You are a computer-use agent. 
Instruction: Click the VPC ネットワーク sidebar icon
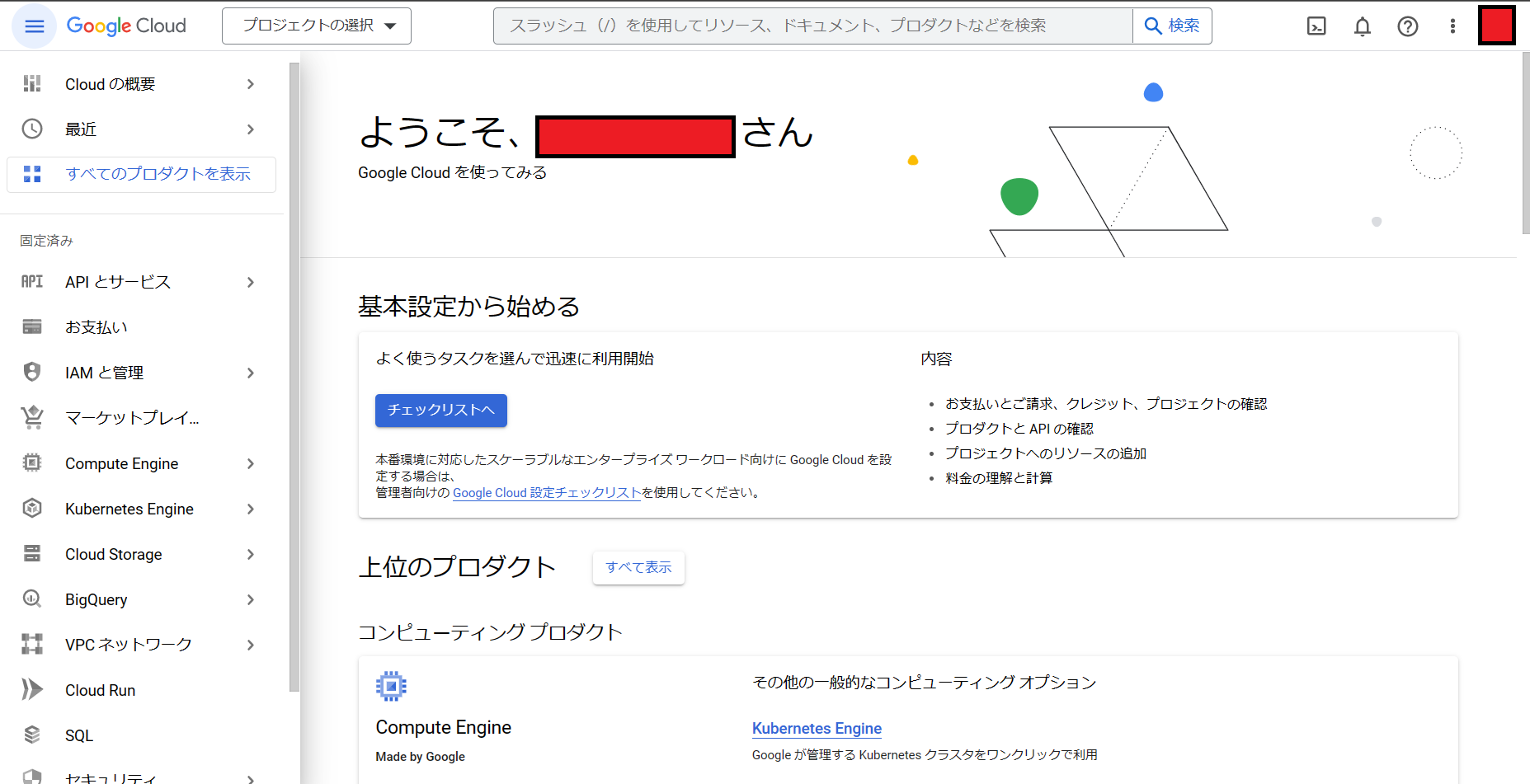pos(32,645)
